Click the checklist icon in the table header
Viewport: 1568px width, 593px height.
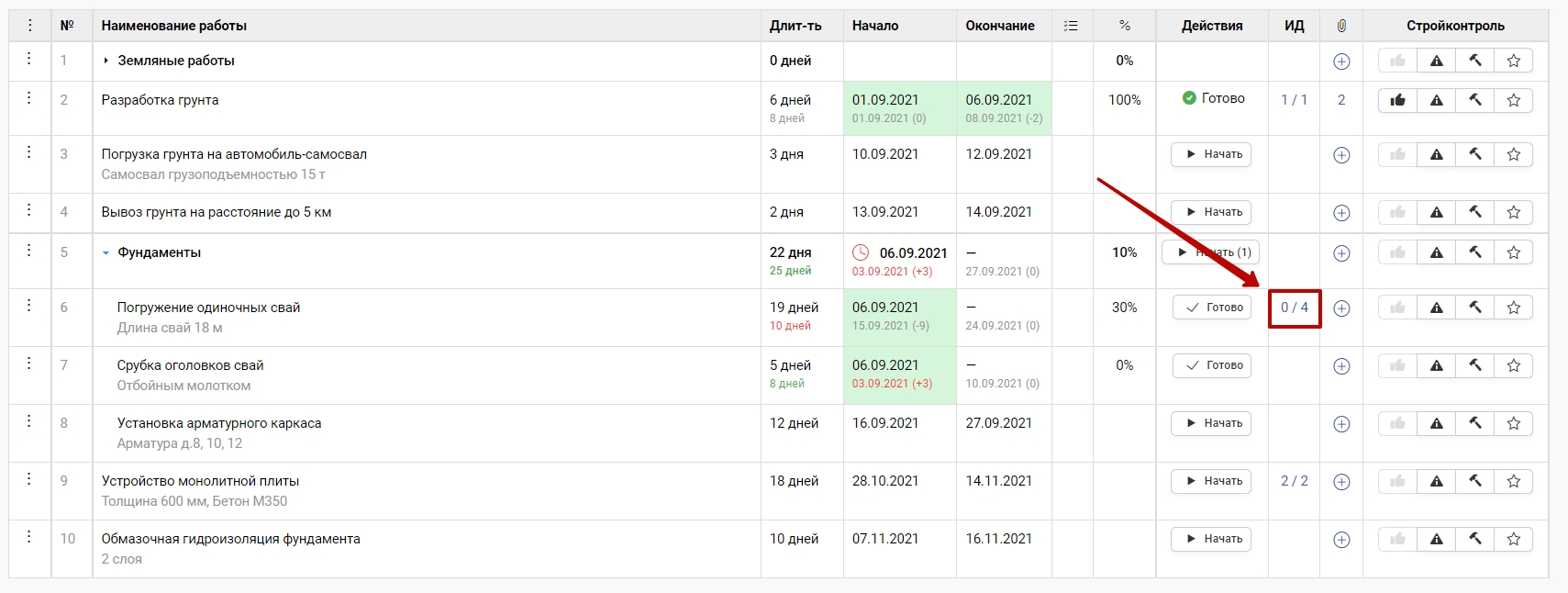tap(1071, 26)
